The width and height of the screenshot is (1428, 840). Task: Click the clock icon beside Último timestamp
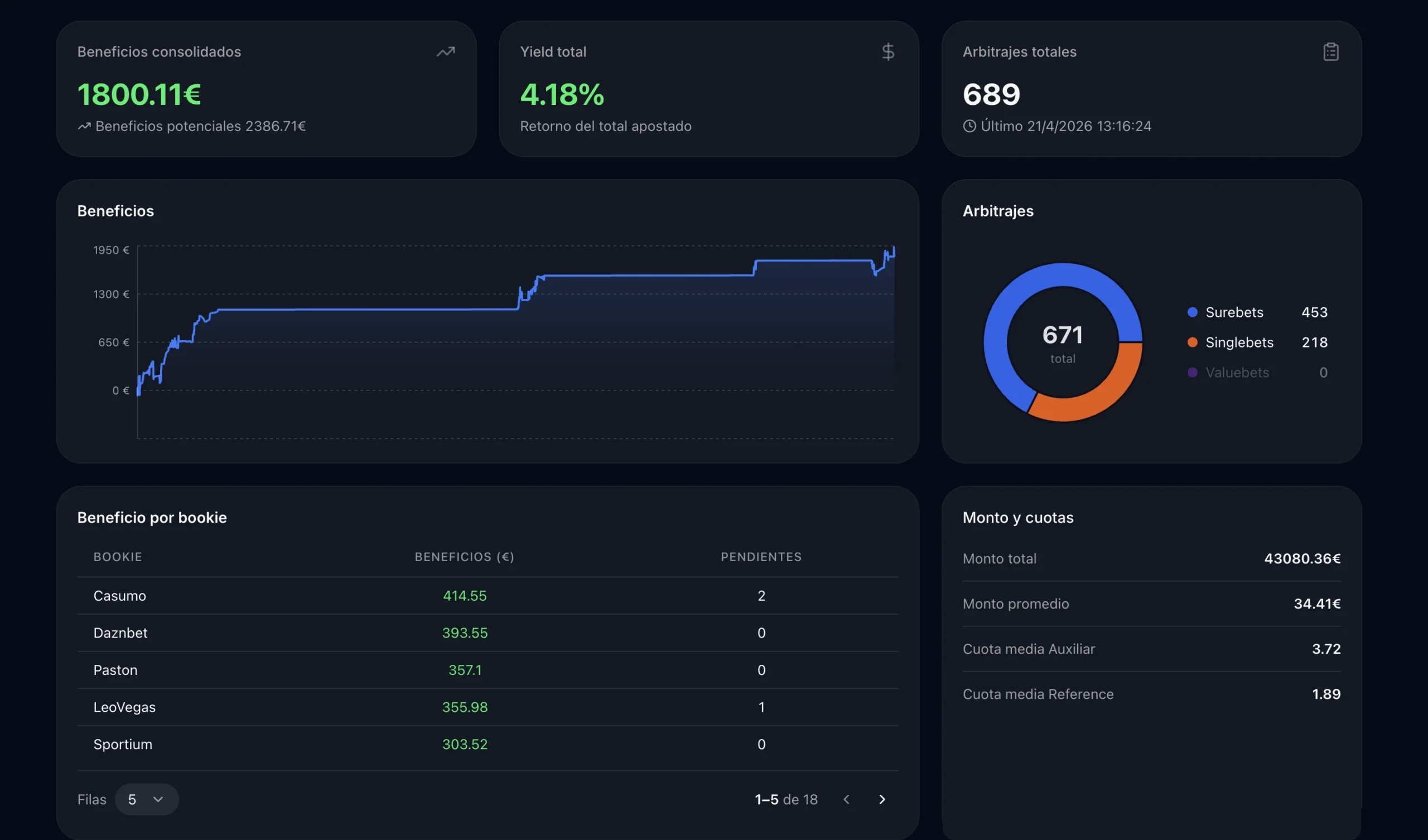(x=969, y=126)
